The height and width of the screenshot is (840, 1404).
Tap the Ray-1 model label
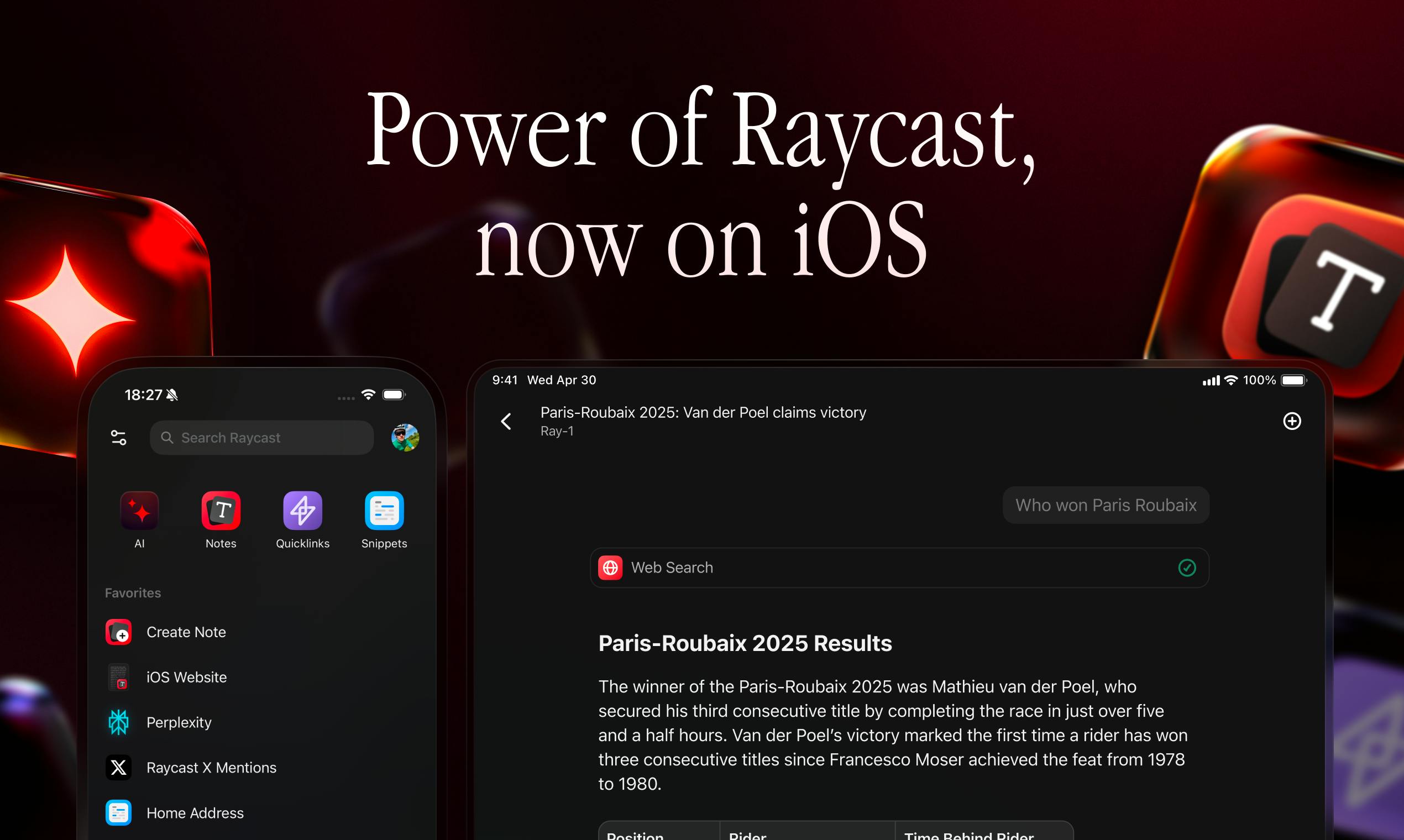557,431
